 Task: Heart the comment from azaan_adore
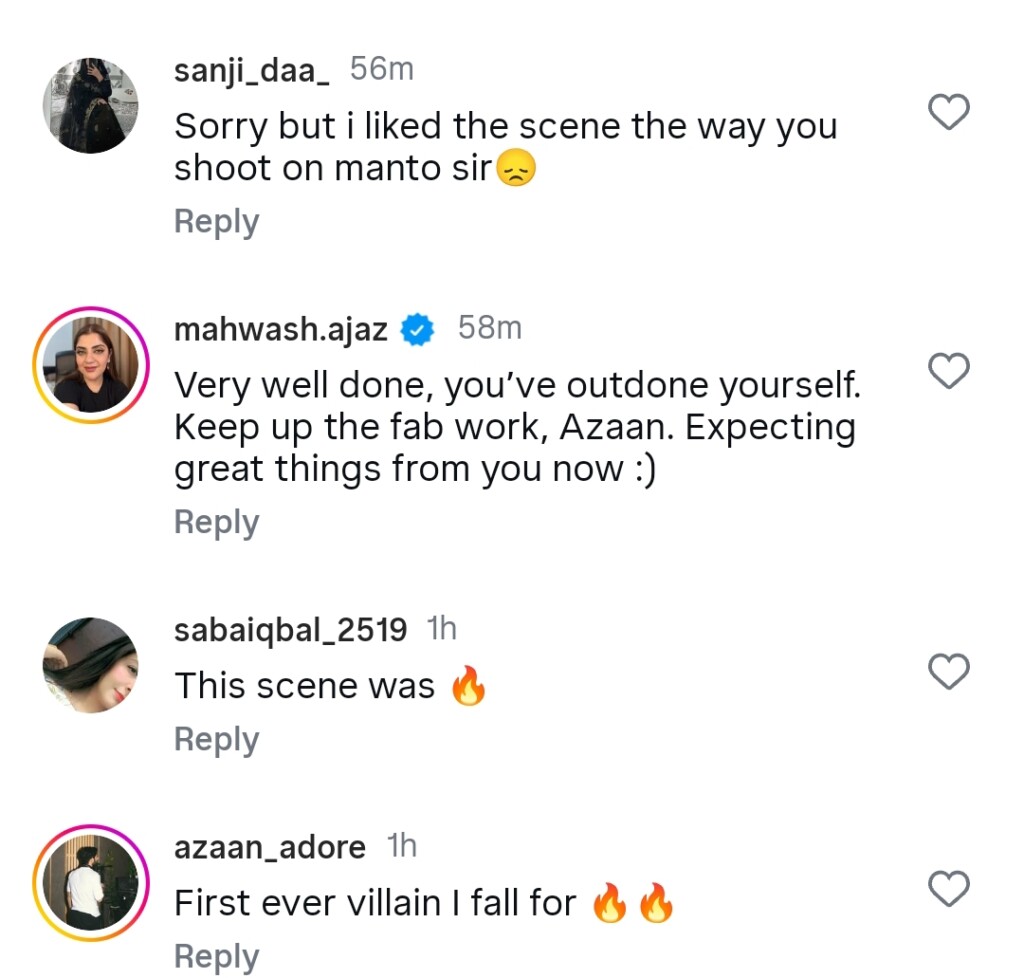click(949, 887)
